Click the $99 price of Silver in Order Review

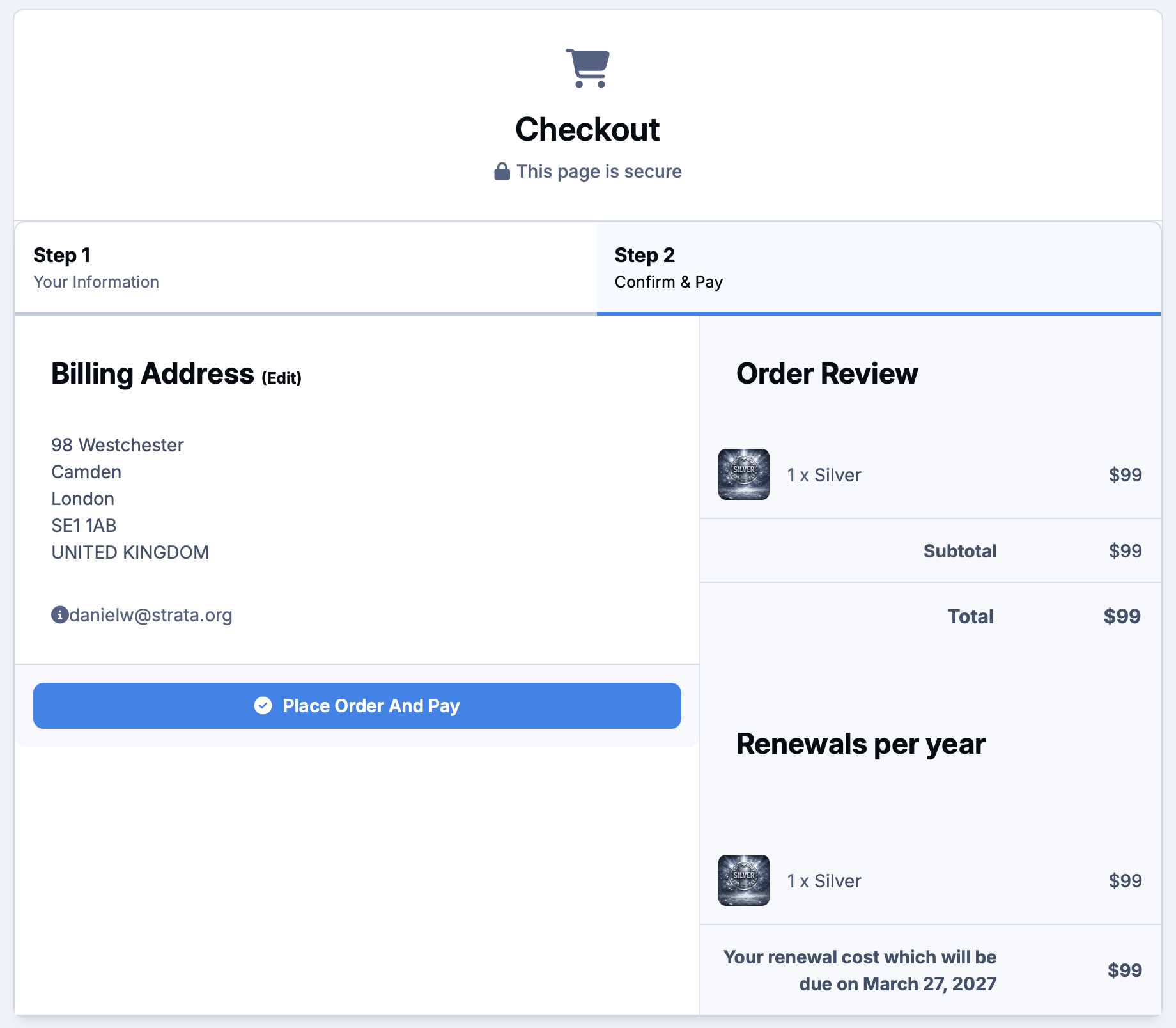pos(1125,475)
